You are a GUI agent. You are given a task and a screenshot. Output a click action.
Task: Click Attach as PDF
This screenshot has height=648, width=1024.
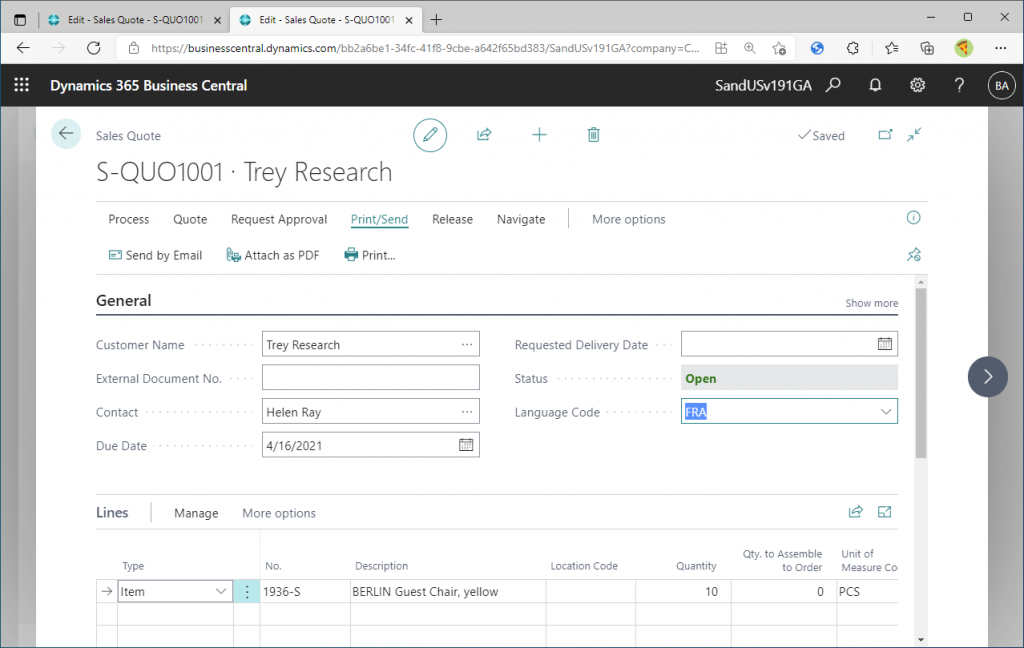pos(273,255)
